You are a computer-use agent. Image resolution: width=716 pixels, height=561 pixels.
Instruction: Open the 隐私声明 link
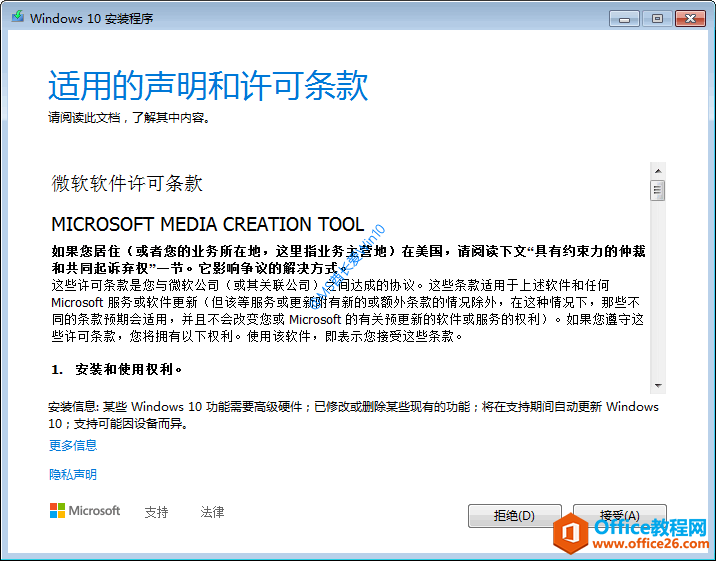tap(73, 474)
